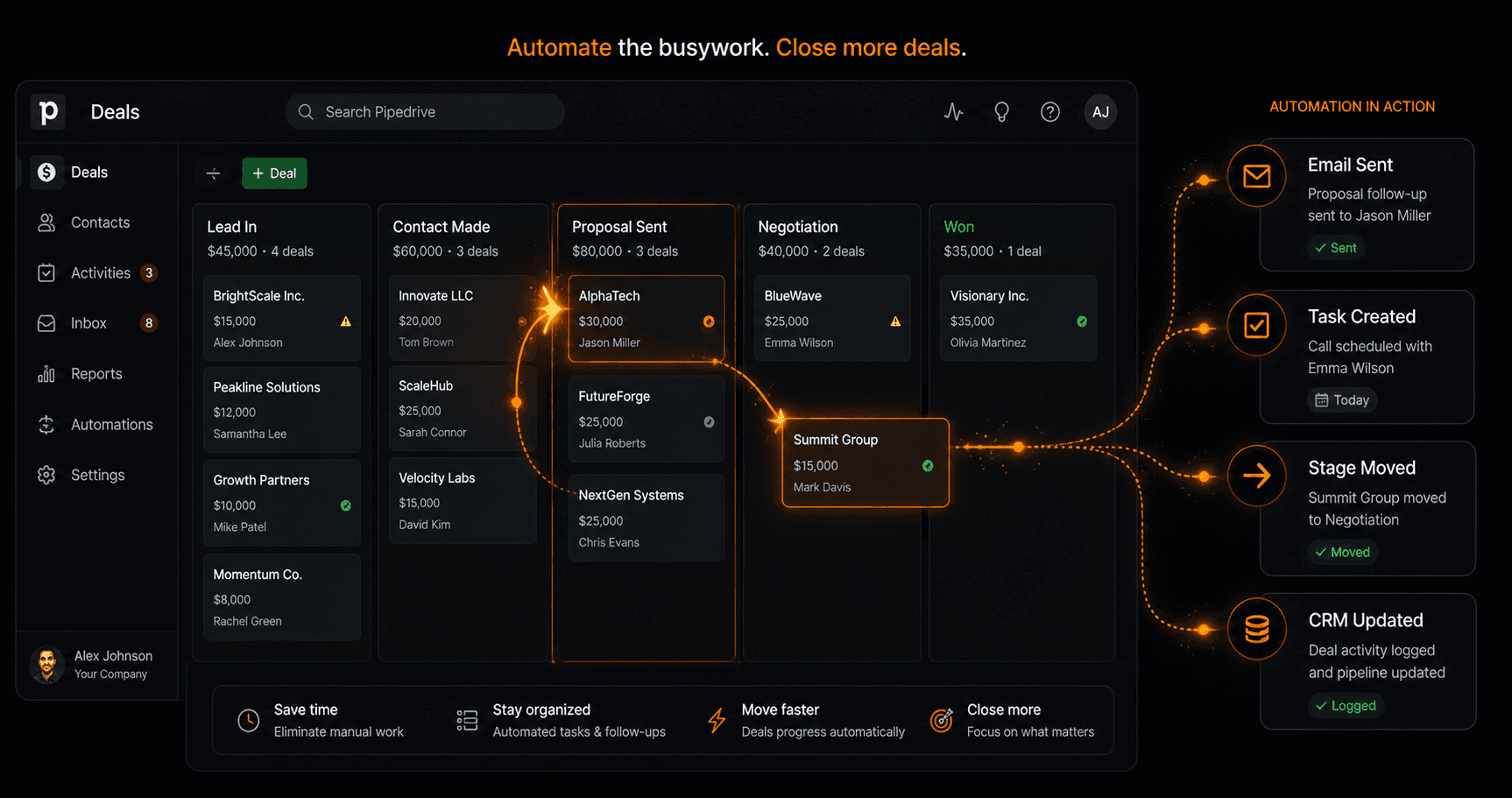Open Alex Johnson profile at sidebar bottom
1512x798 pixels.
[96, 665]
